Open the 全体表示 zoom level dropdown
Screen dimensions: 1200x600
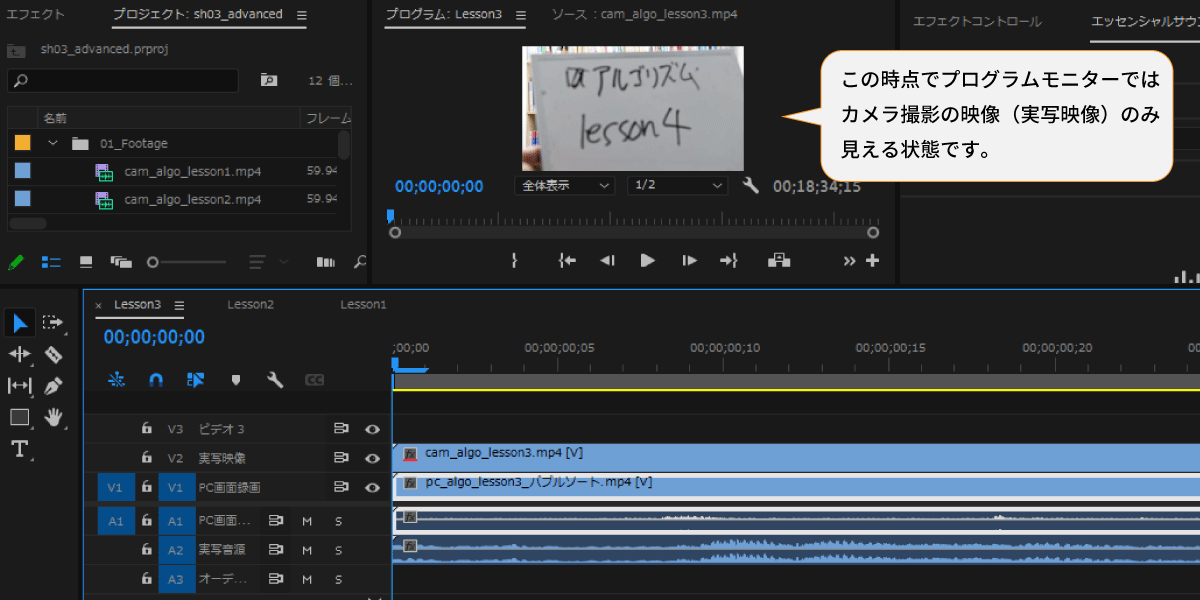[565, 185]
